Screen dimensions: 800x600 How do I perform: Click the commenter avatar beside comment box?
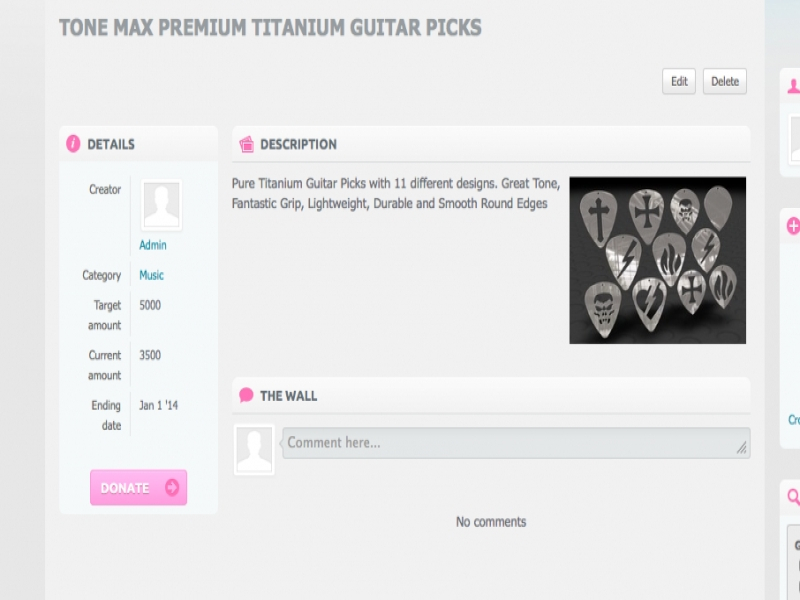(254, 448)
